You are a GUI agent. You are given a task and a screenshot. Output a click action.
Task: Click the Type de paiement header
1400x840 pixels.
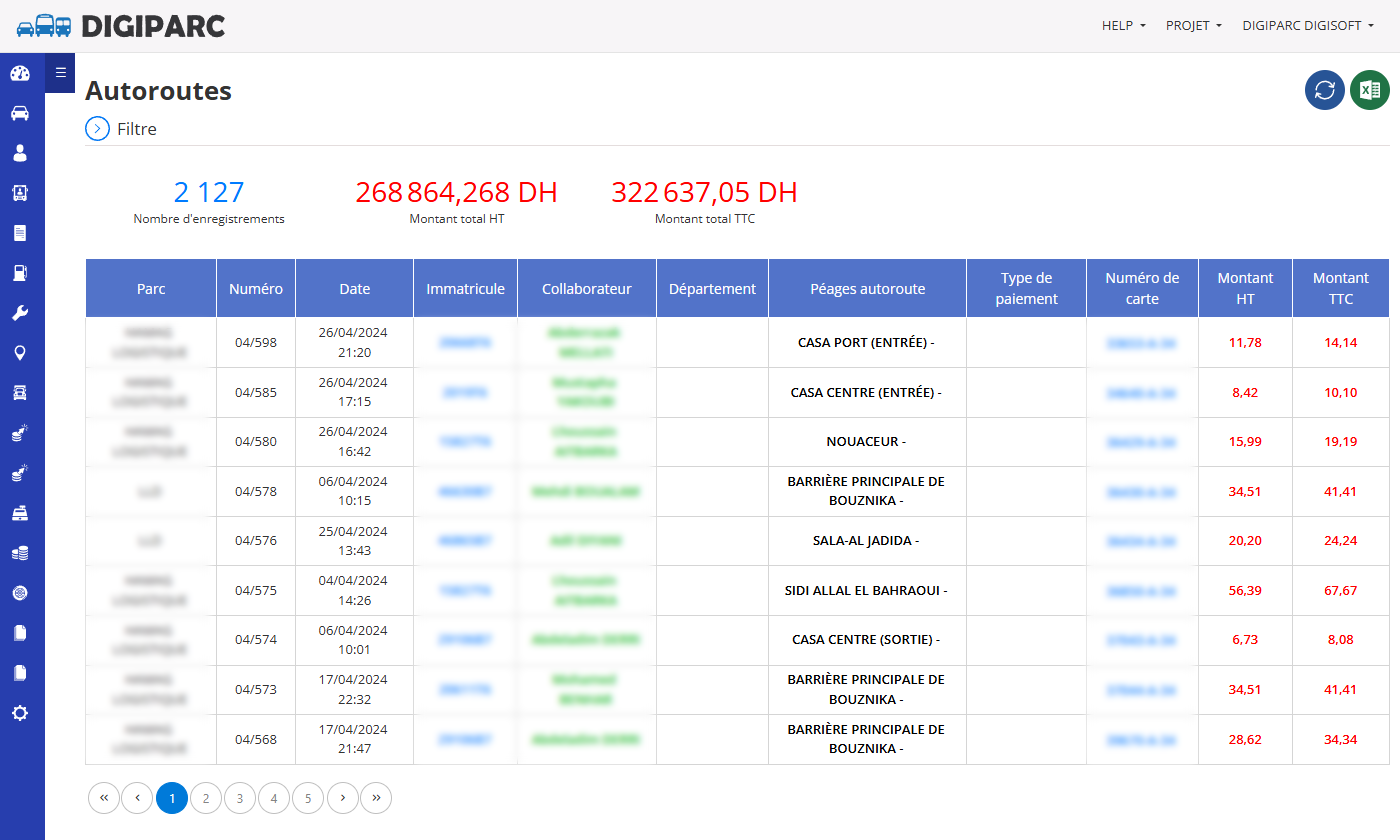point(1027,289)
